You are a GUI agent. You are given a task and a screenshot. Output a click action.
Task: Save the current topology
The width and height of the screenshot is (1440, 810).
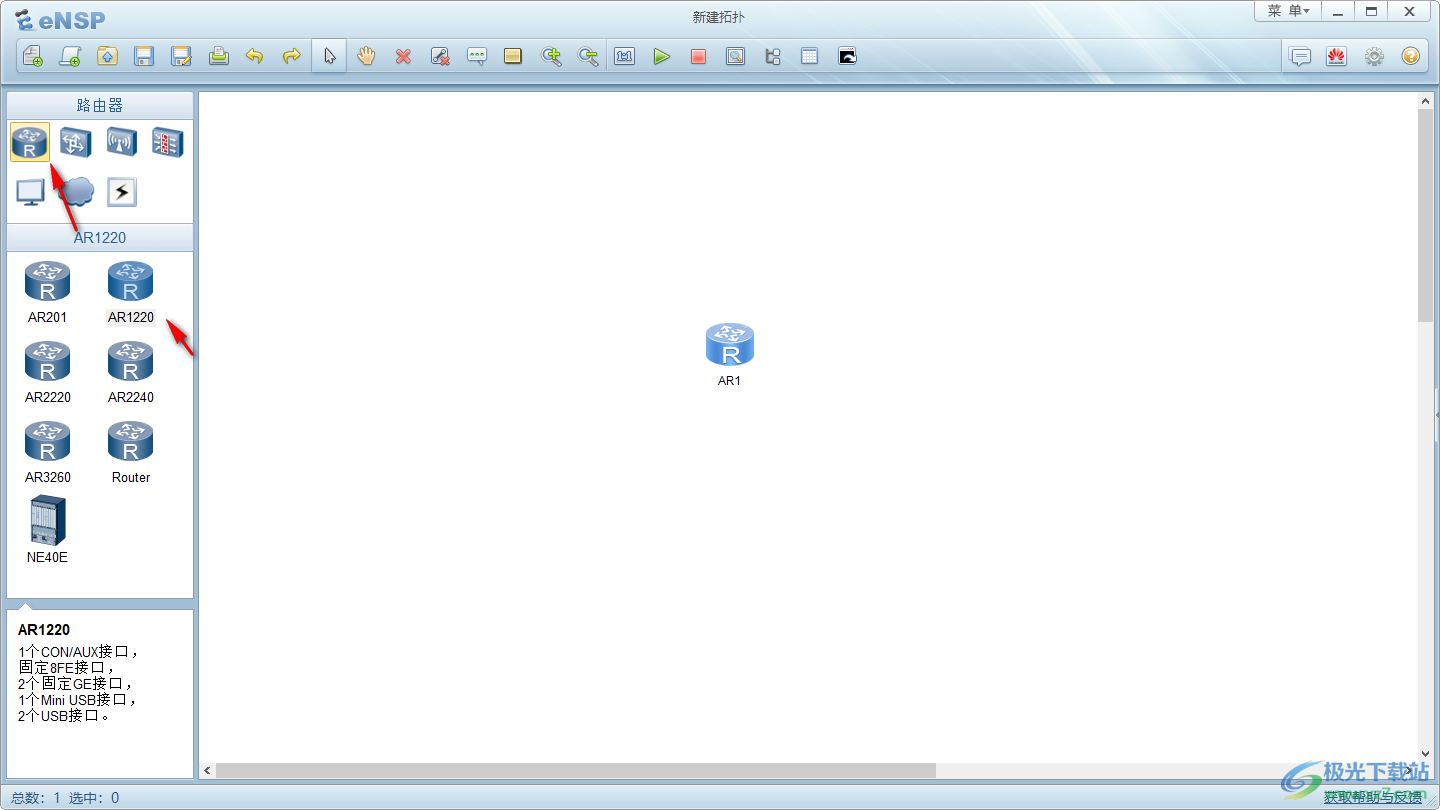pyautogui.click(x=144, y=57)
